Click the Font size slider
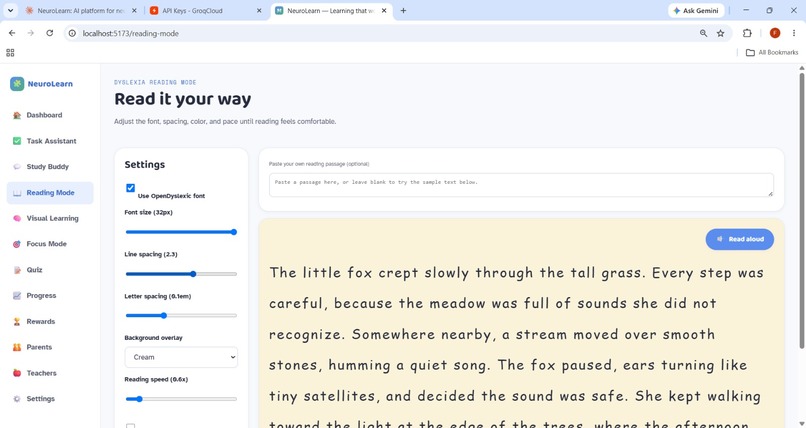Viewport: 806px width, 428px height. (x=181, y=232)
